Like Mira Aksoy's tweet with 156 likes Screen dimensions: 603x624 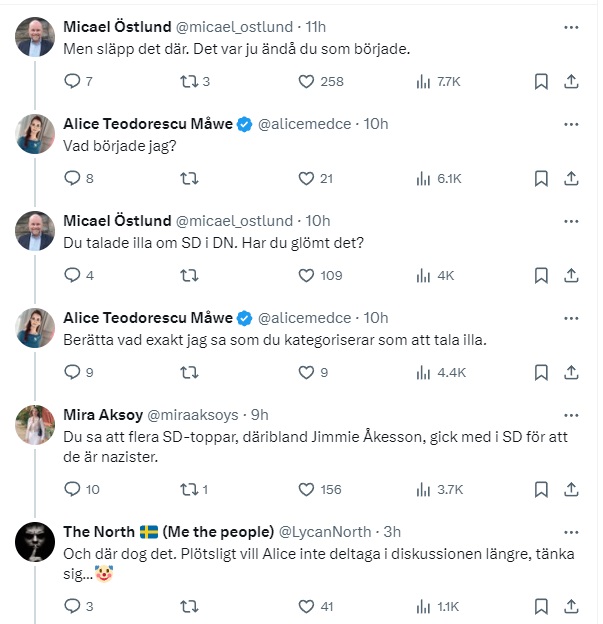307,489
